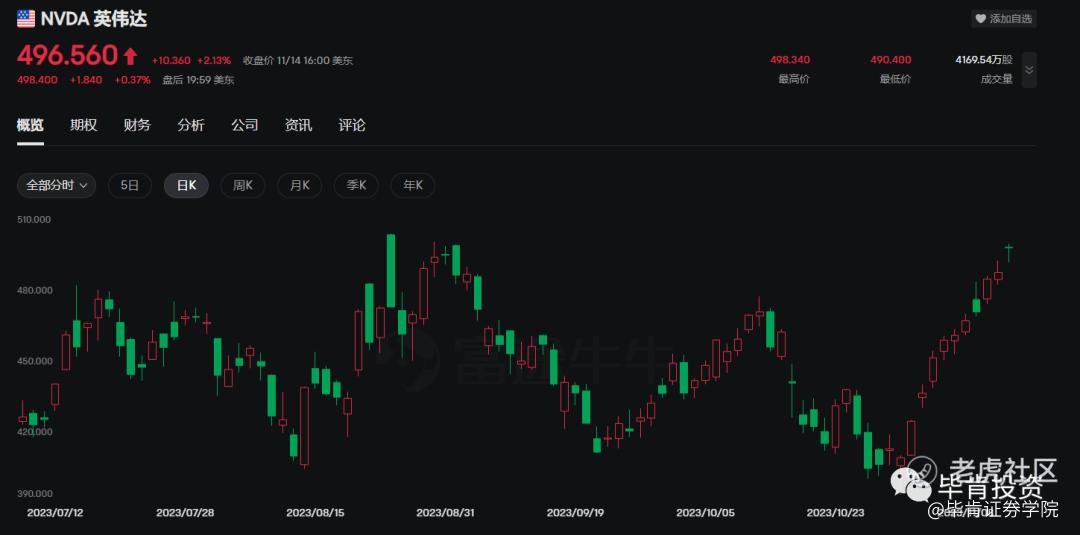Select the 年K chart period
The width and height of the screenshot is (1080, 535).
(413, 185)
